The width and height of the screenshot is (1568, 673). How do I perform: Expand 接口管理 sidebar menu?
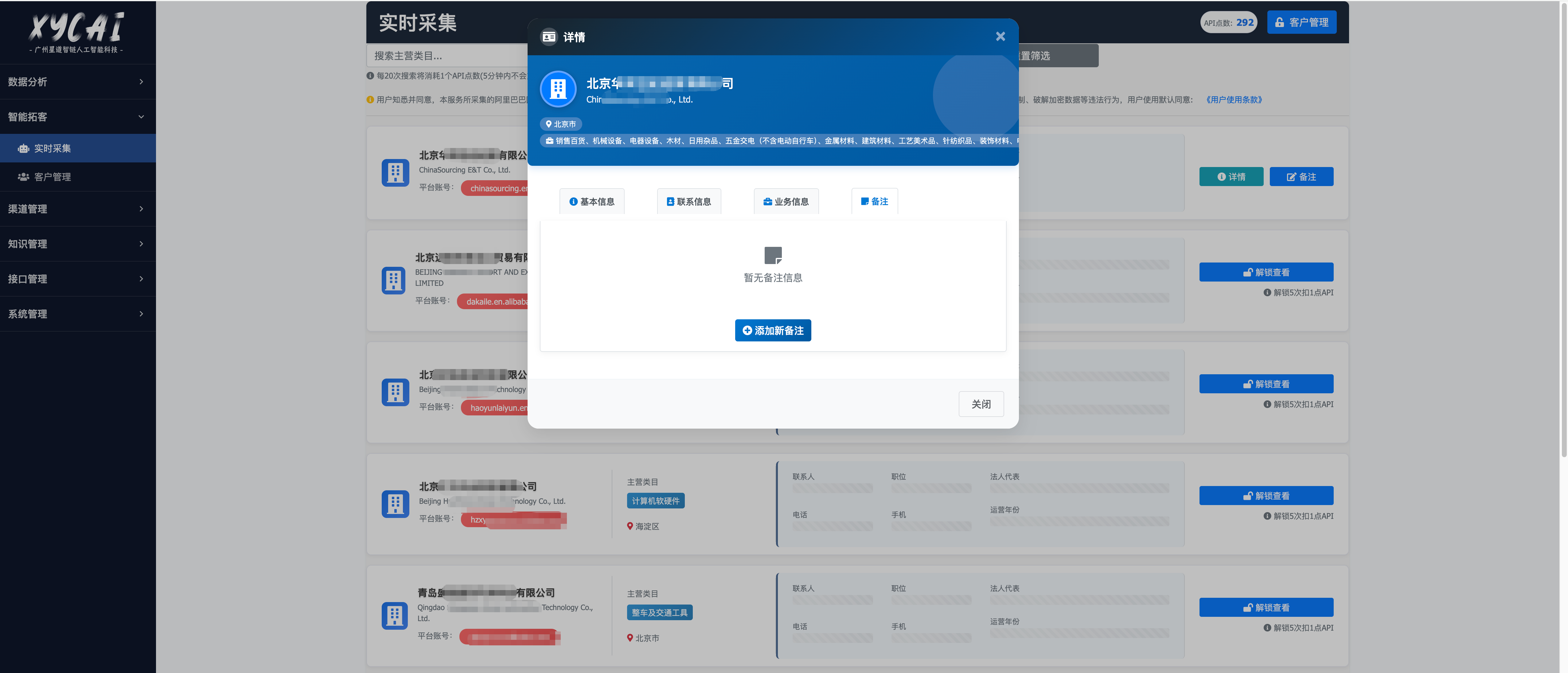click(78, 279)
